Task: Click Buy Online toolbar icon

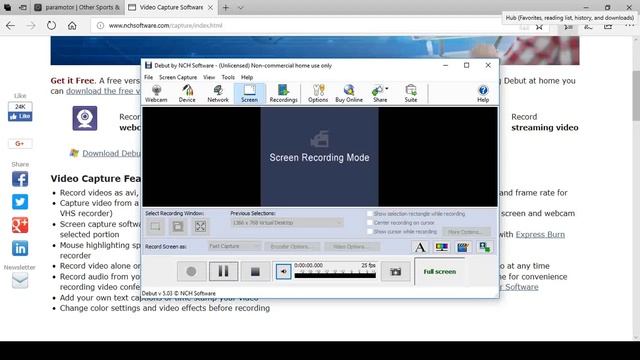Action: [x=349, y=93]
